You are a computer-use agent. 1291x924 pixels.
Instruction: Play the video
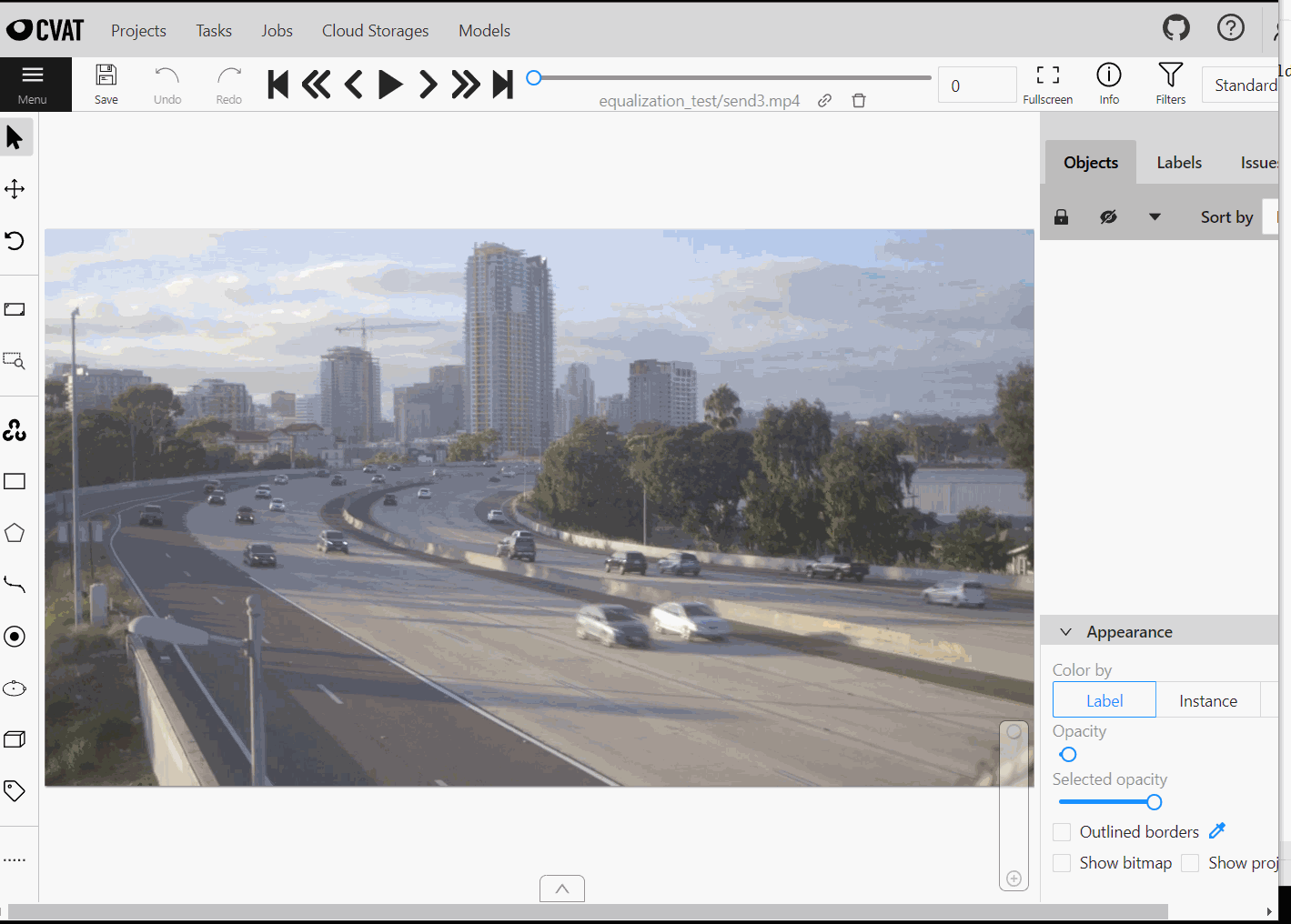390,85
